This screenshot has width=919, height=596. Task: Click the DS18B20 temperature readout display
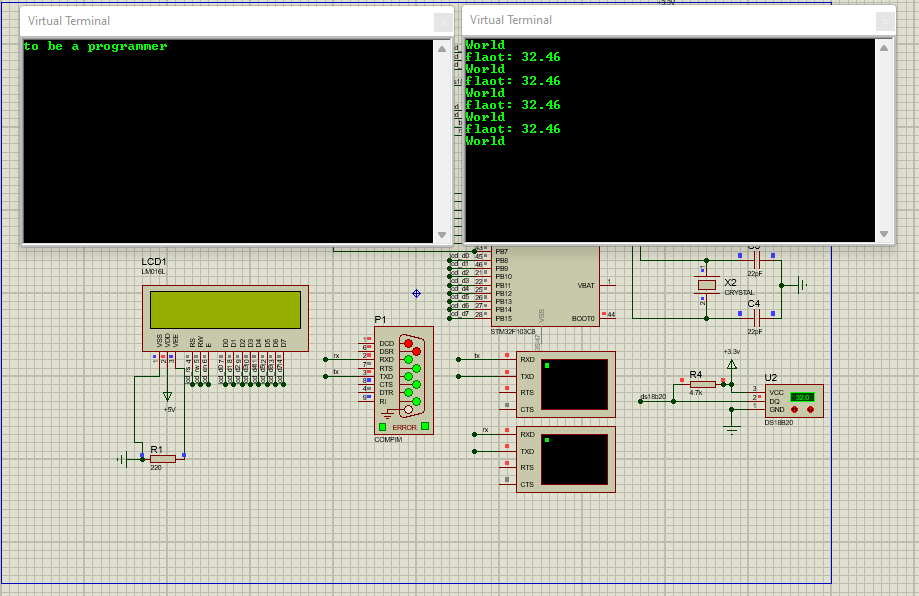pyautogui.click(x=802, y=397)
